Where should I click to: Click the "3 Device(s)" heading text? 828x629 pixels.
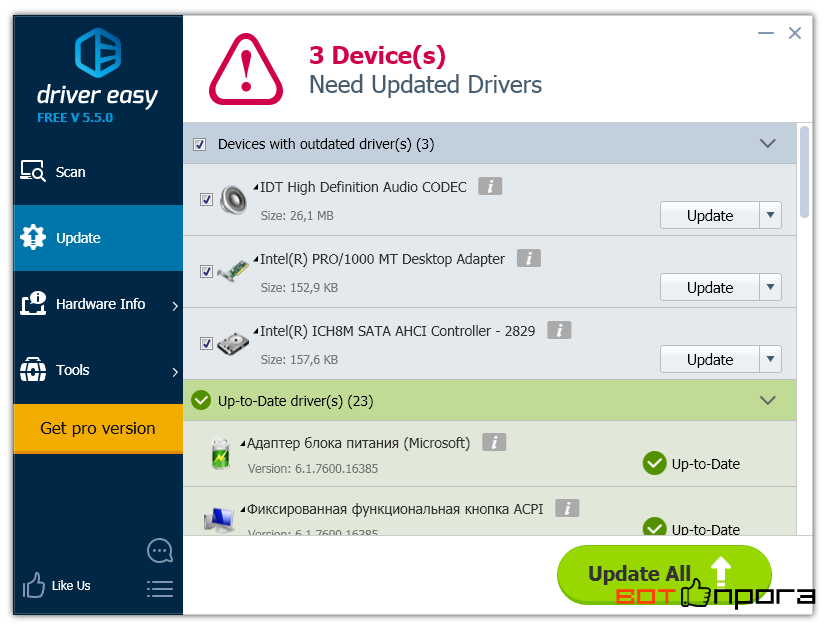tap(377, 55)
